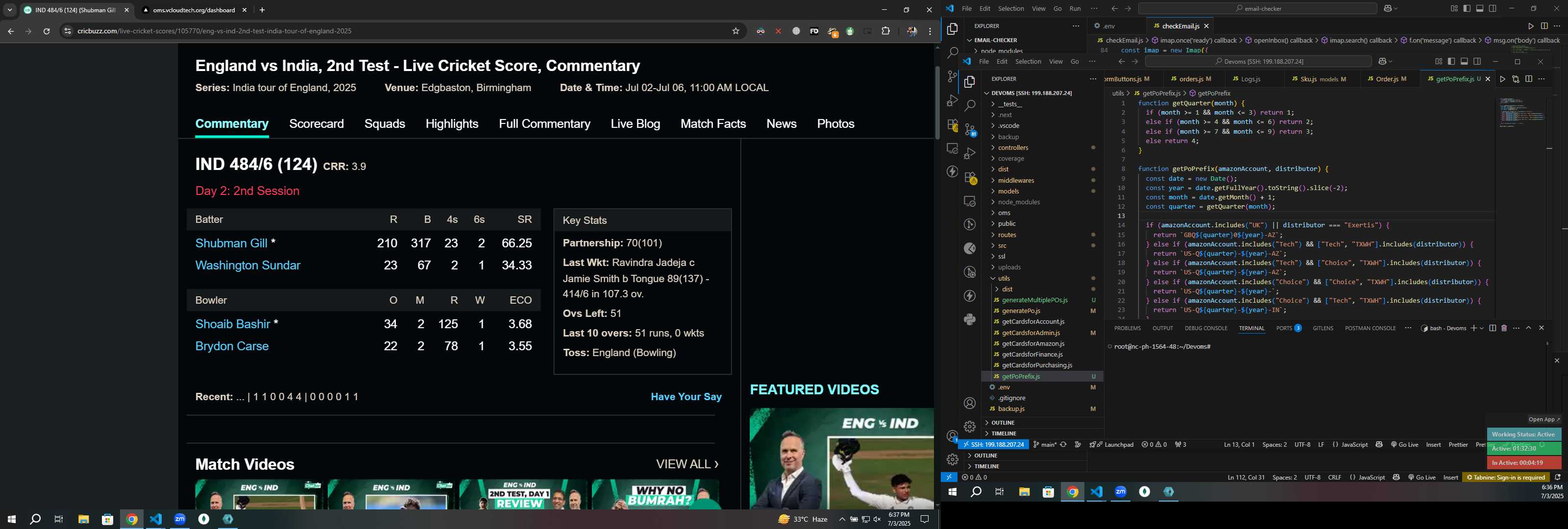This screenshot has width=1568, height=529.
Task: Open File Explorer from the left taskbar
Action: [x=83, y=519]
